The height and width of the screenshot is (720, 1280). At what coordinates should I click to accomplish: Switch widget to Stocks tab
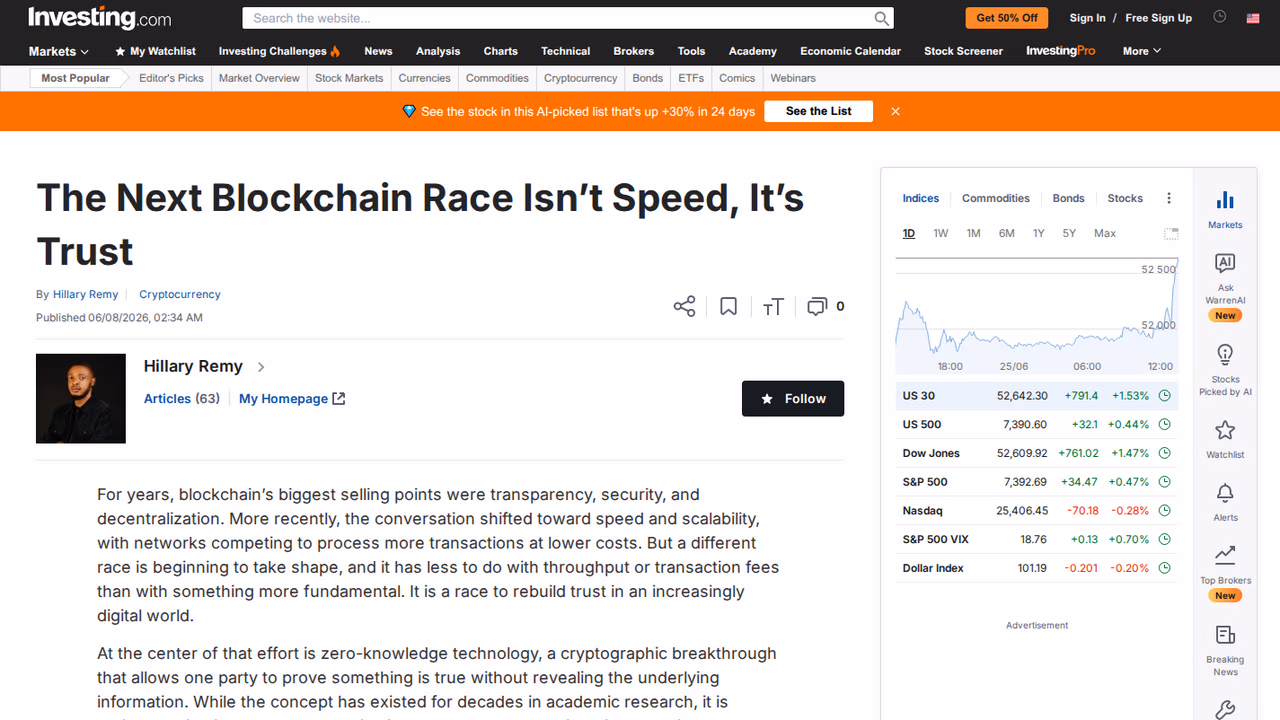pos(1125,198)
